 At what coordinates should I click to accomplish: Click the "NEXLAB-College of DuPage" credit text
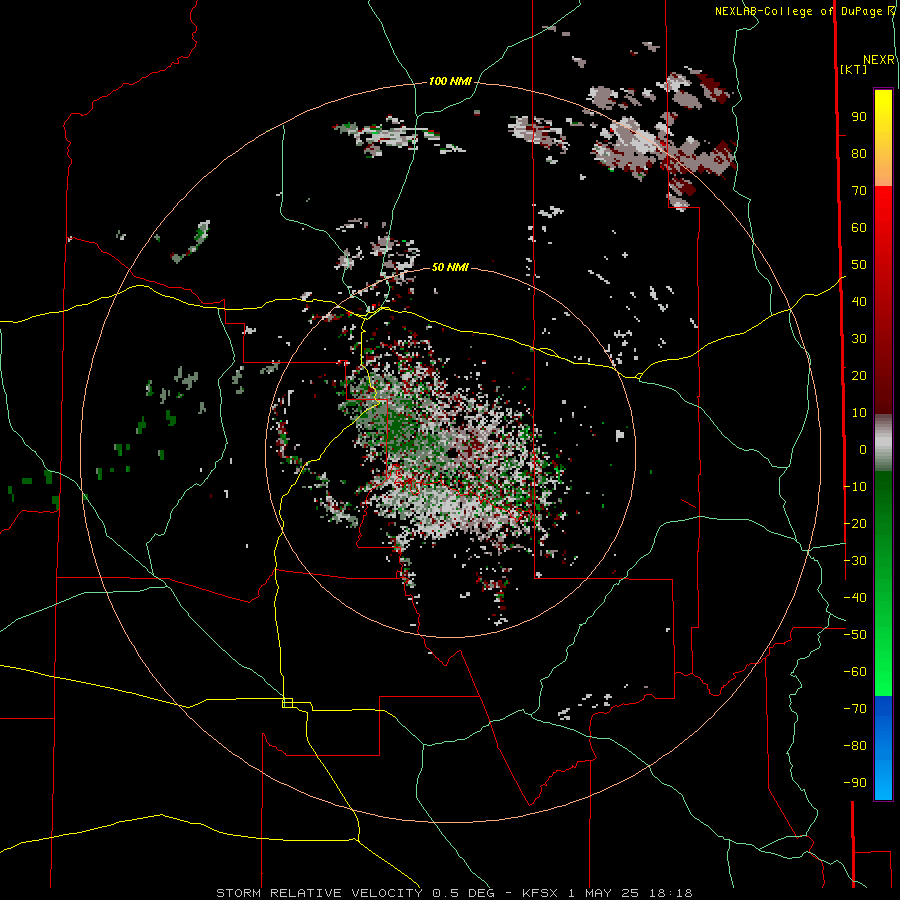click(799, 11)
